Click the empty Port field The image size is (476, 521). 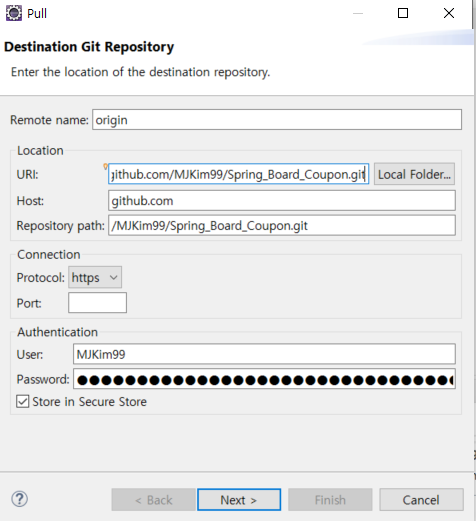tap(97, 303)
